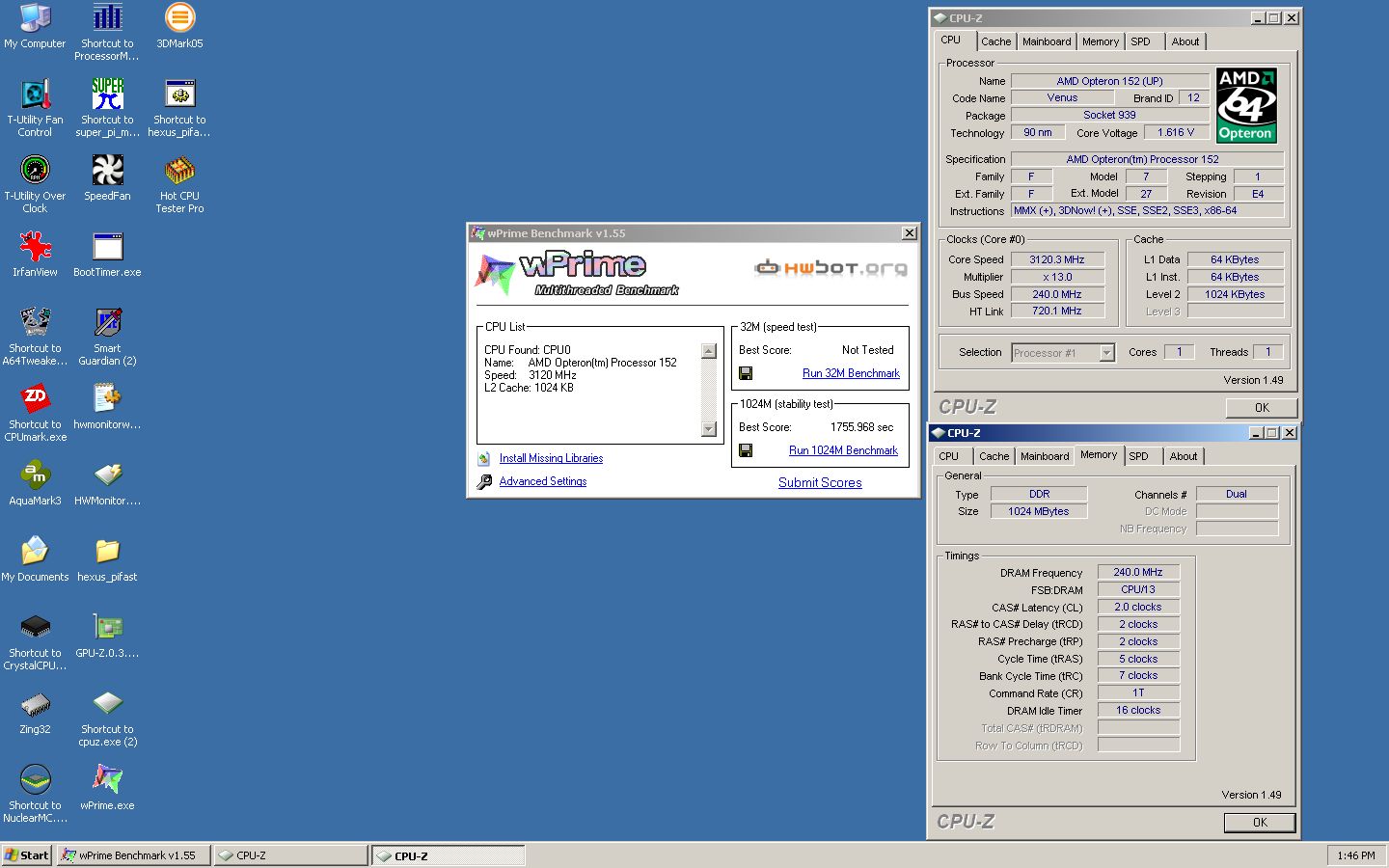The width and height of the screenshot is (1389, 868).
Task: Switch to Memory tab in top CPU-Z
Action: click(x=1101, y=41)
